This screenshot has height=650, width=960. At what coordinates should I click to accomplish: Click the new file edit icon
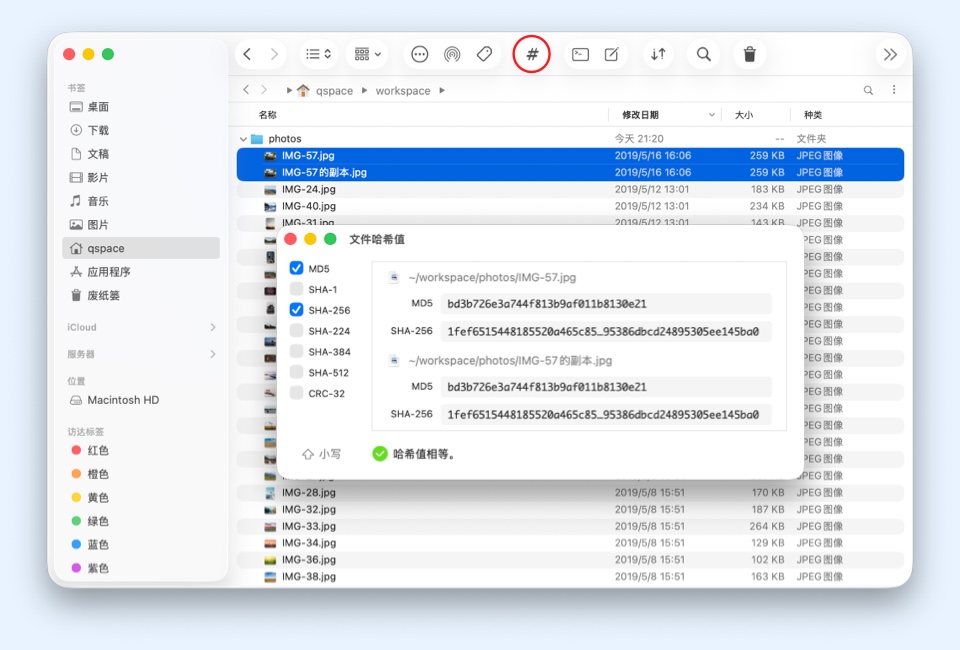tap(612, 55)
